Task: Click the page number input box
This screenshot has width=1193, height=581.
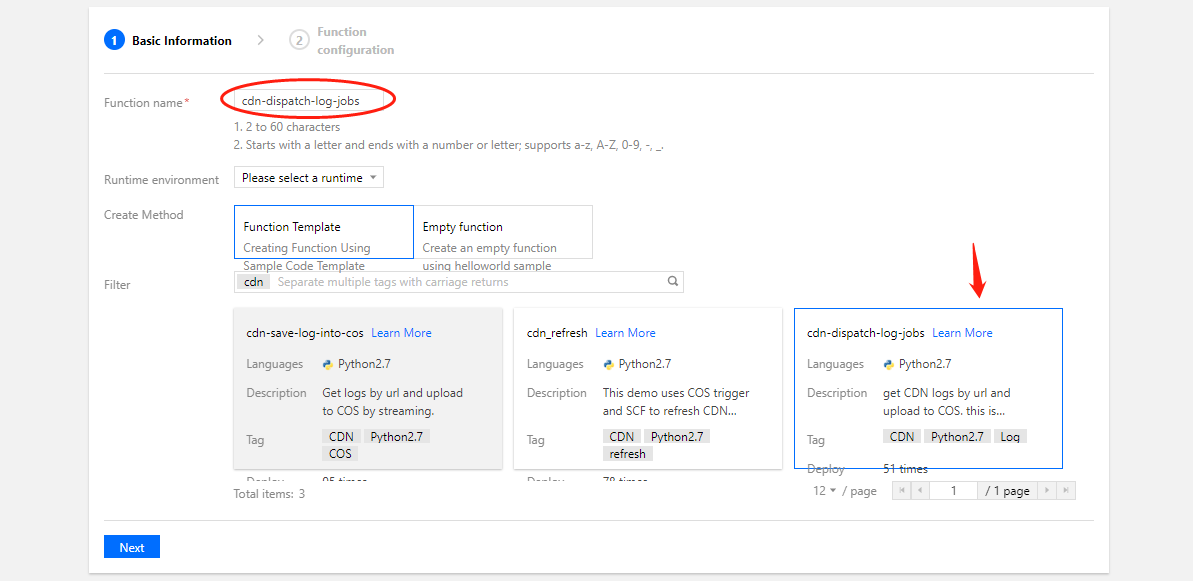Action: point(953,491)
